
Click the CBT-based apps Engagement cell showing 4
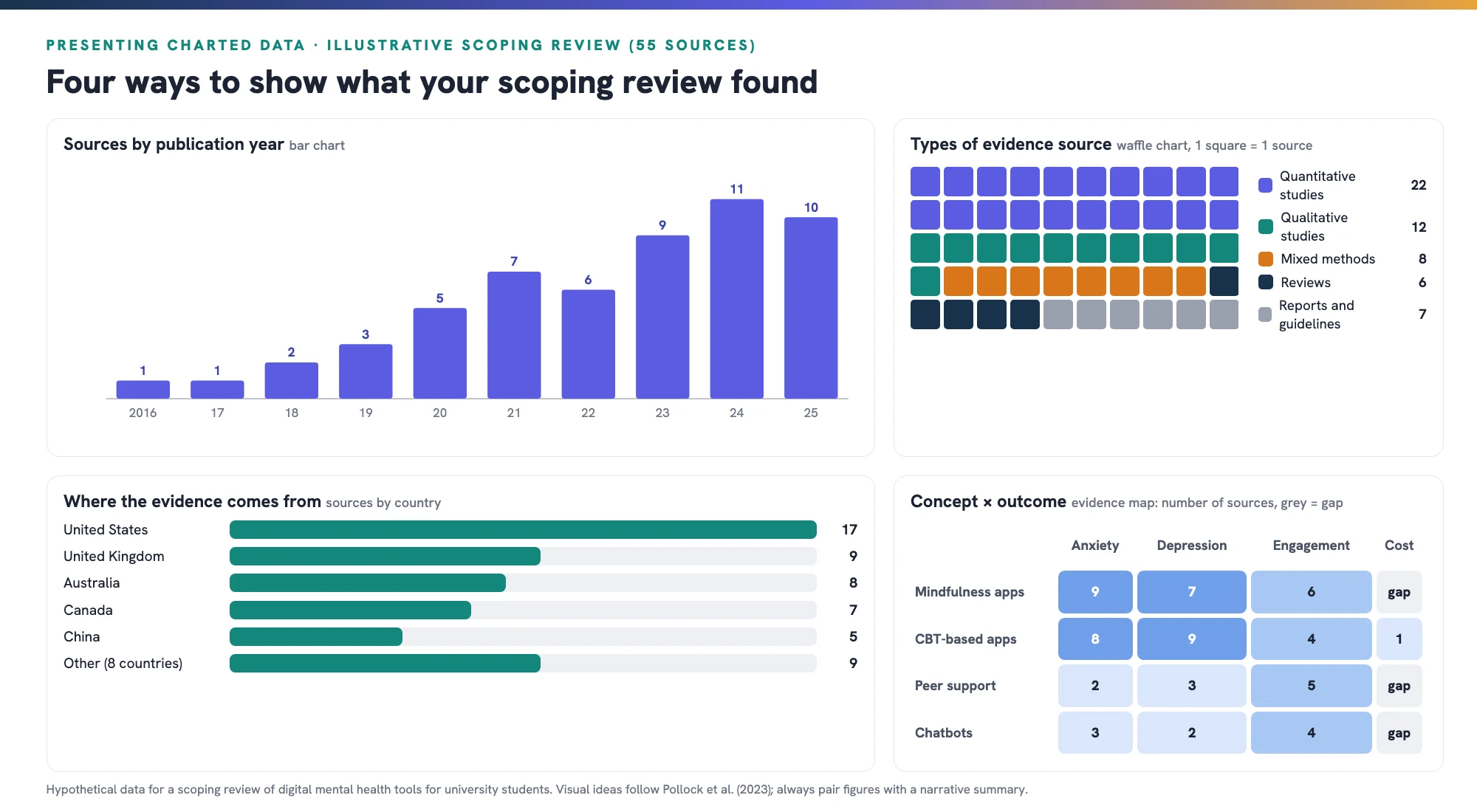pyautogui.click(x=1312, y=639)
